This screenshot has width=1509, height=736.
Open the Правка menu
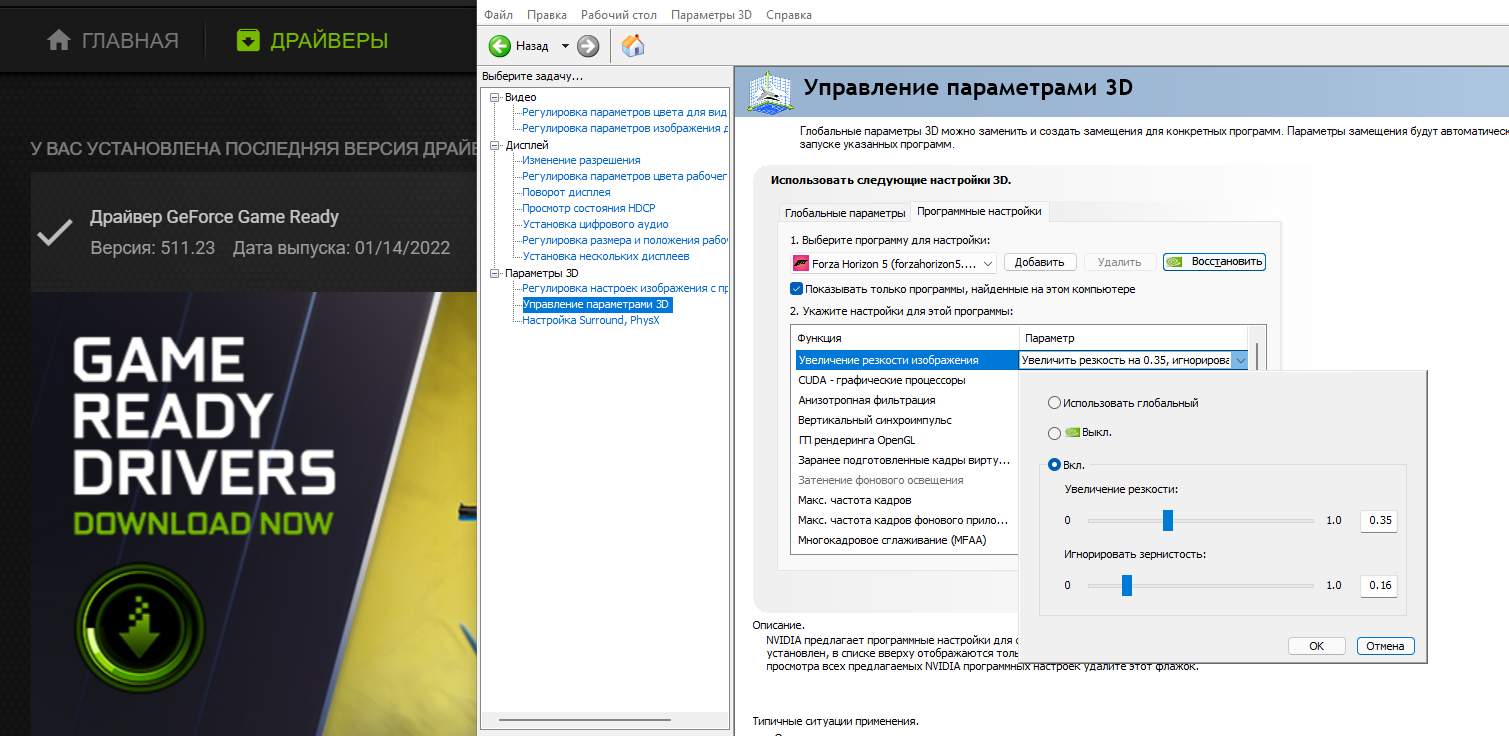[x=546, y=15]
